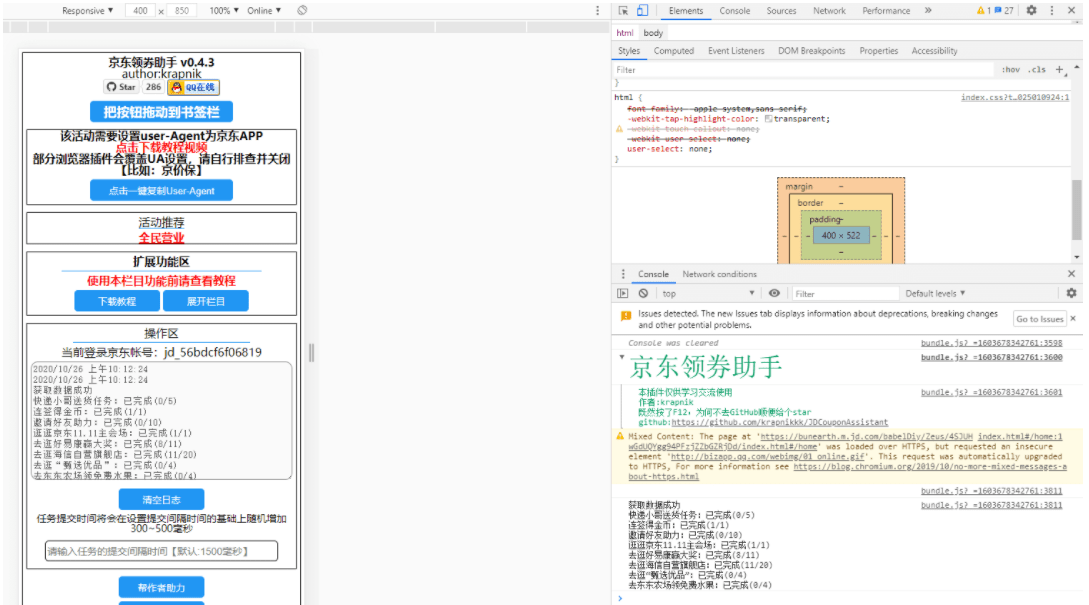Click the GitHub Star badge
The image size is (1089, 605).
click(121, 87)
